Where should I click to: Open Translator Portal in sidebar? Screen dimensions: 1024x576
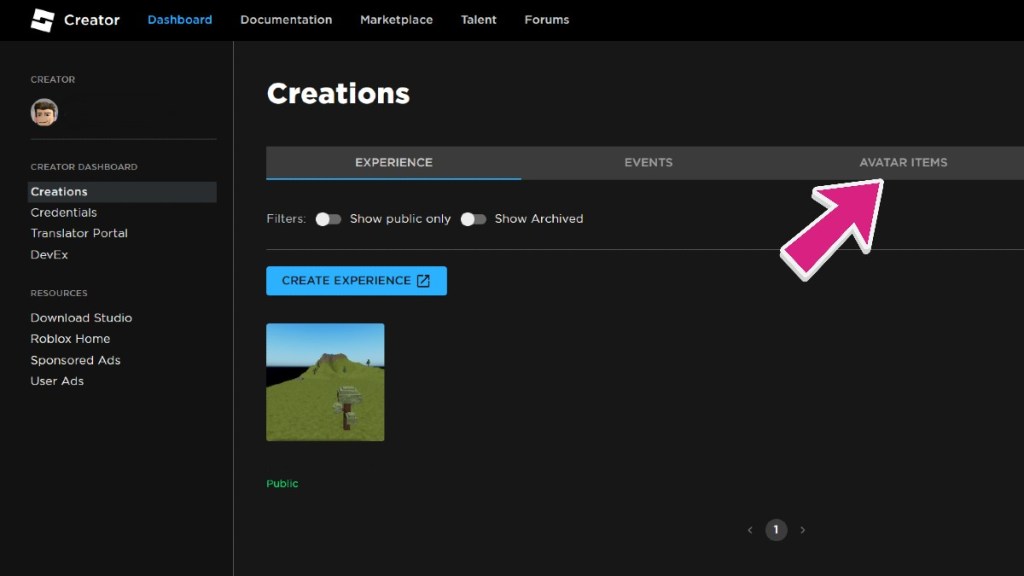pyautogui.click(x=79, y=234)
